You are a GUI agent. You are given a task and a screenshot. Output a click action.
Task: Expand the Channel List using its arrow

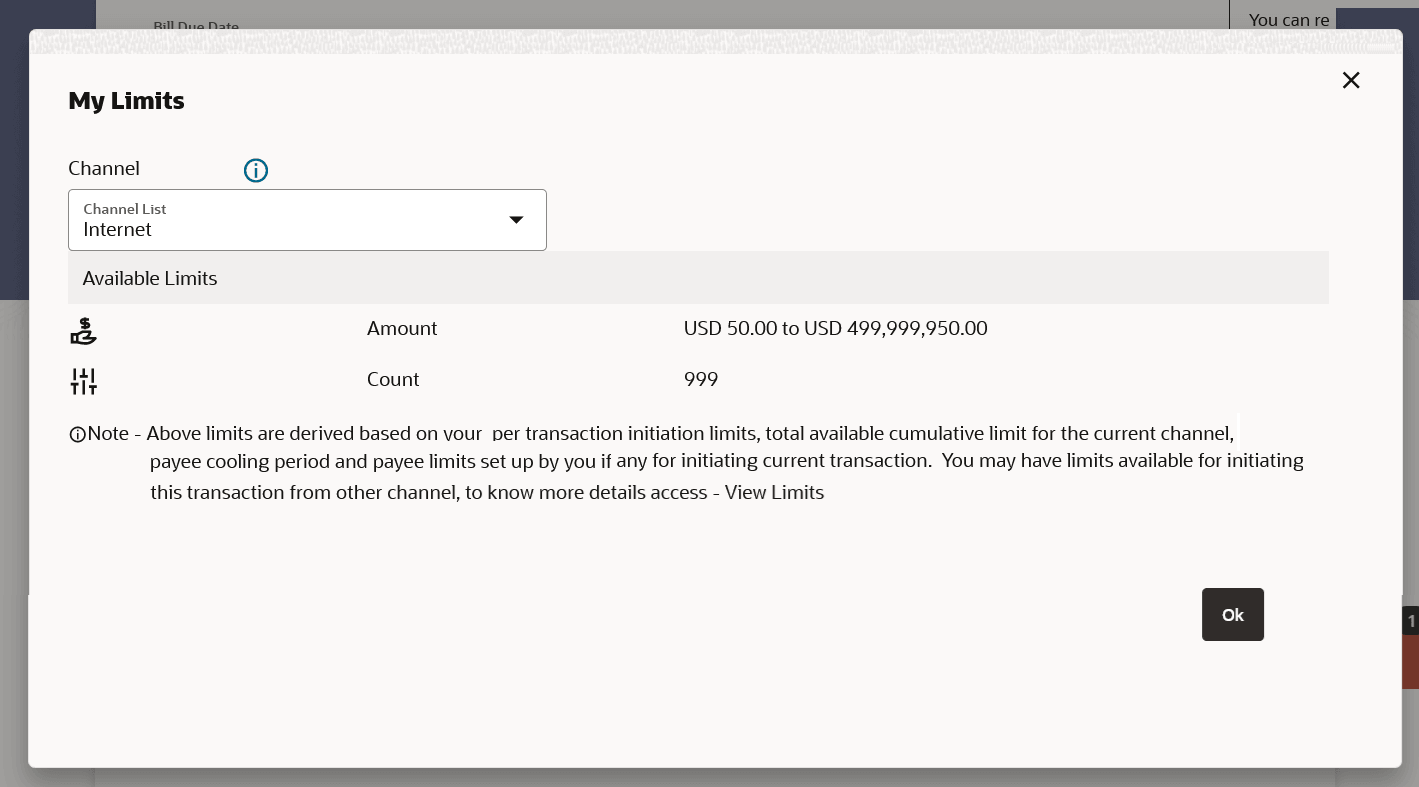click(x=516, y=220)
